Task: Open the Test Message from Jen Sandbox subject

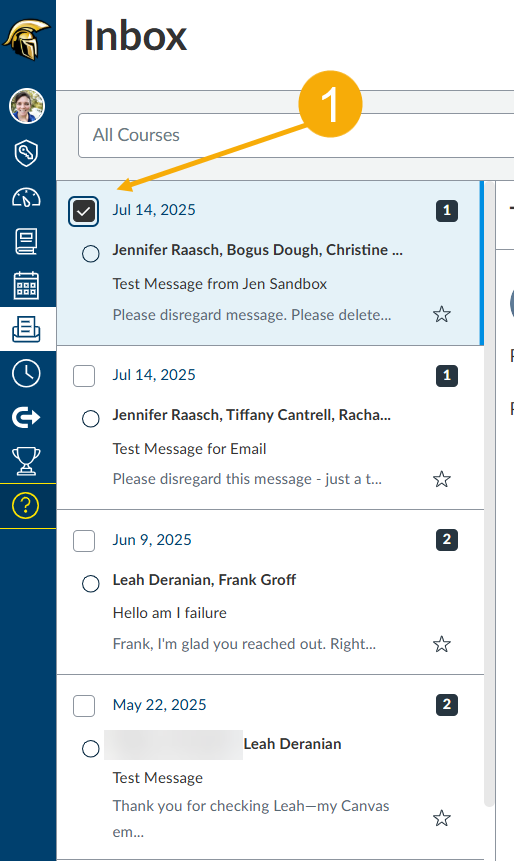Action: pyautogui.click(x=220, y=284)
